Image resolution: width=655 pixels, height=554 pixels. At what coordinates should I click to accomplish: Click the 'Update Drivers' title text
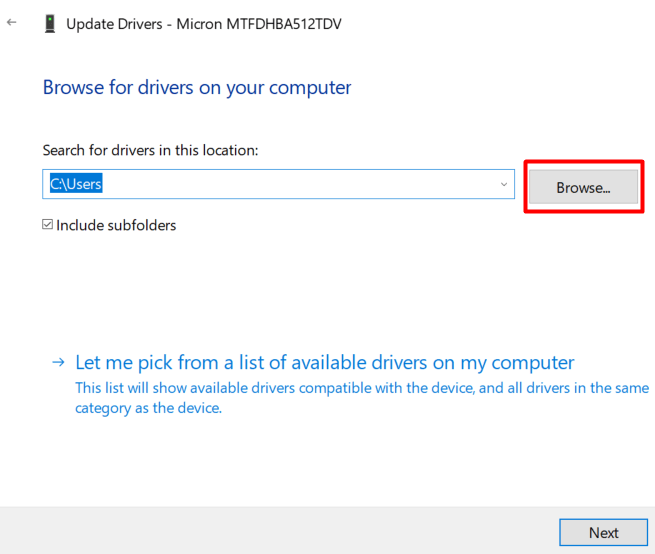(115, 24)
